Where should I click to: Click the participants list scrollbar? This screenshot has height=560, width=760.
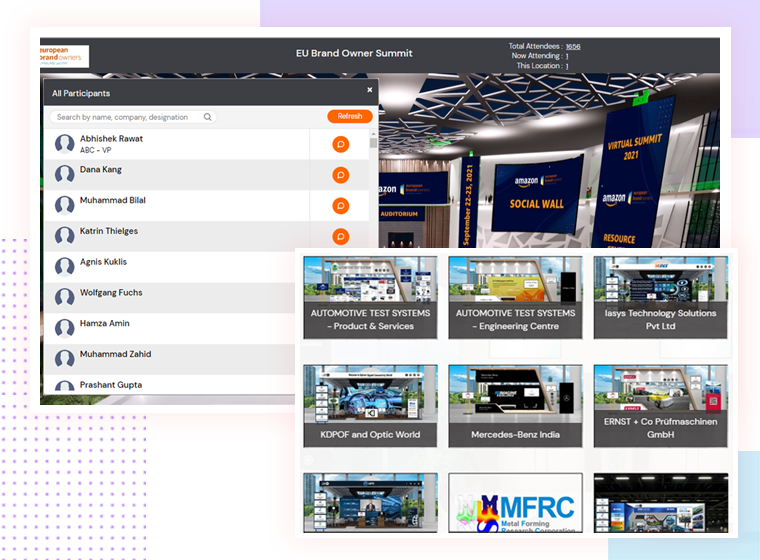pos(374,143)
